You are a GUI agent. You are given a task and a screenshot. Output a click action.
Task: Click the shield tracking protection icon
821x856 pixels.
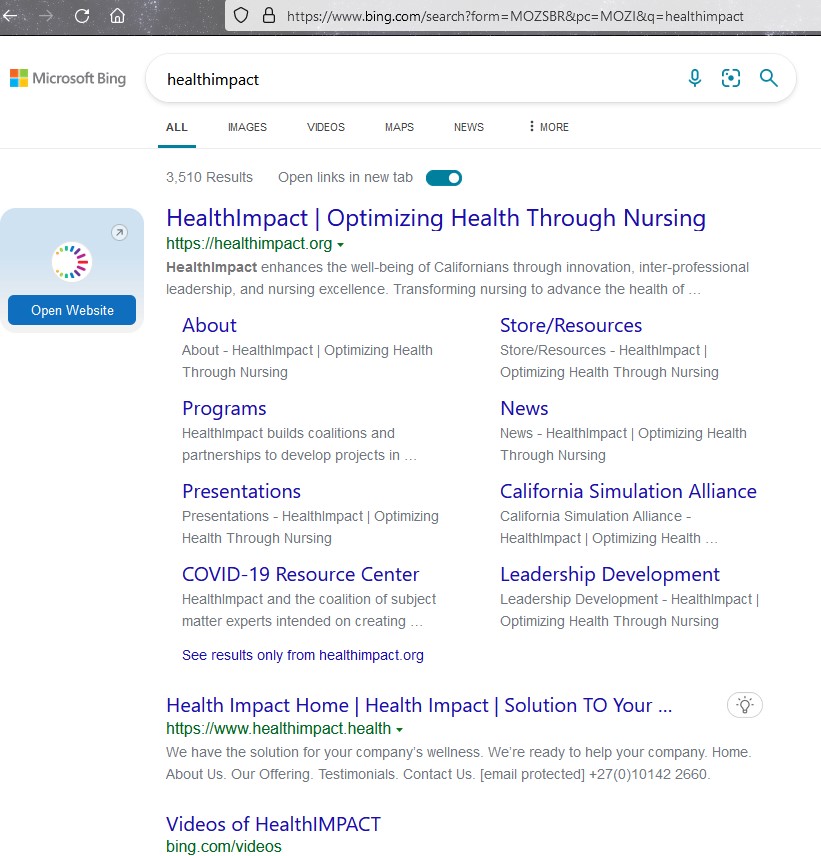(x=240, y=15)
